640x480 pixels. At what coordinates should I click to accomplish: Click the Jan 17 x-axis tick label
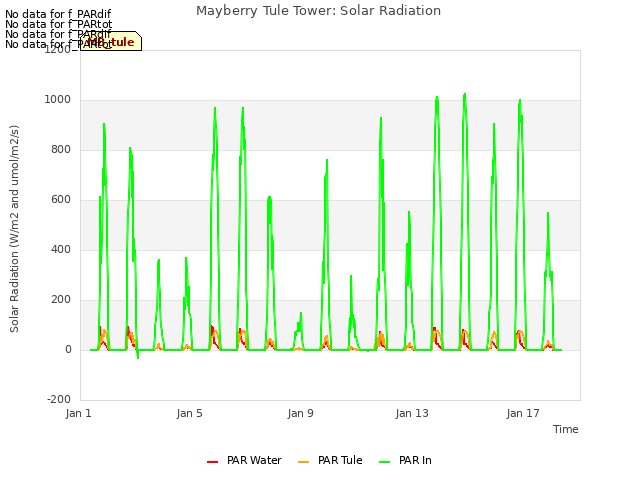[523, 413]
